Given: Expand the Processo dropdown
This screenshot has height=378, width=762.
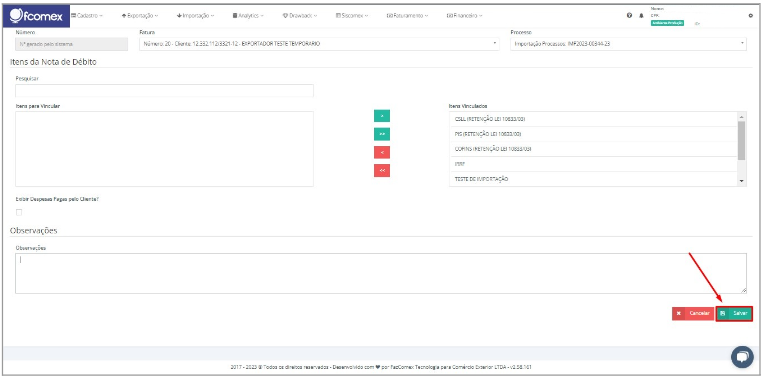Looking at the screenshot, I should click(628, 44).
